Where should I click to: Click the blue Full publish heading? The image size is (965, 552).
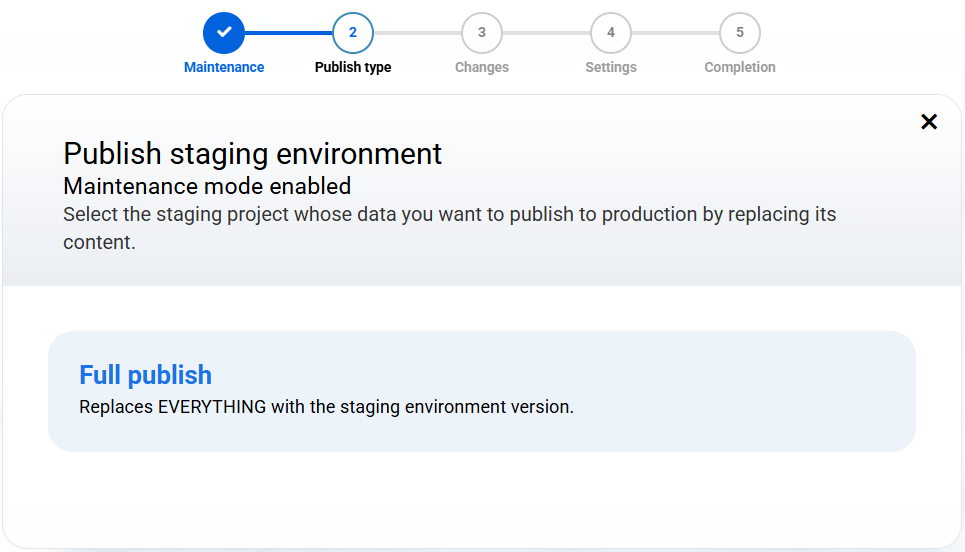coord(146,375)
